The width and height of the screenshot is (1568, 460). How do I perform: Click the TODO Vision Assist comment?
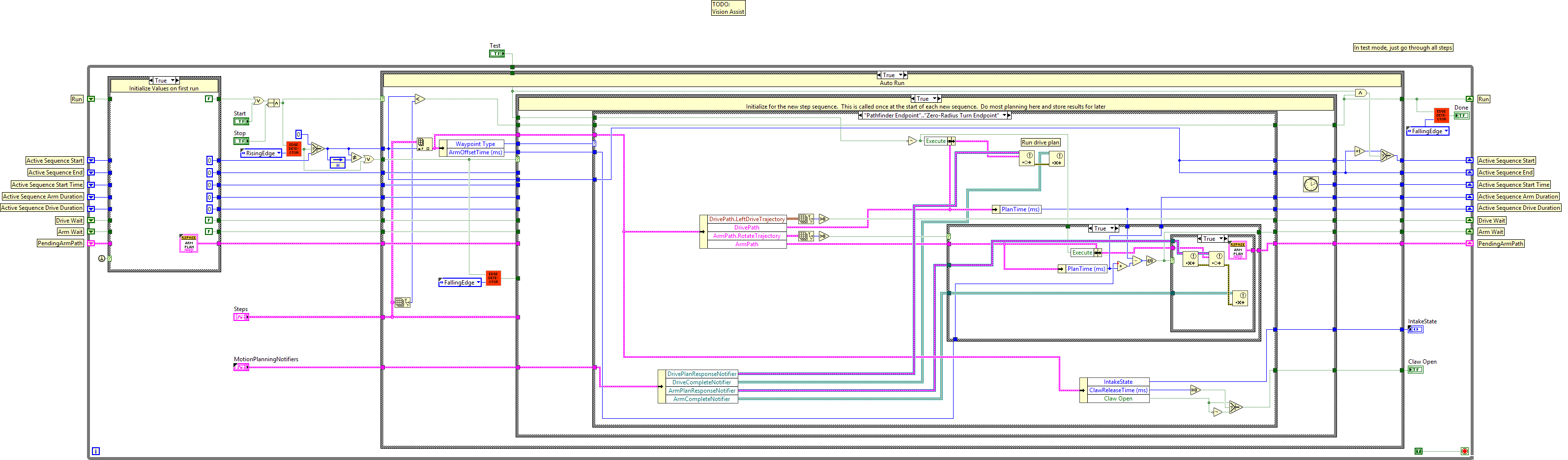(728, 8)
